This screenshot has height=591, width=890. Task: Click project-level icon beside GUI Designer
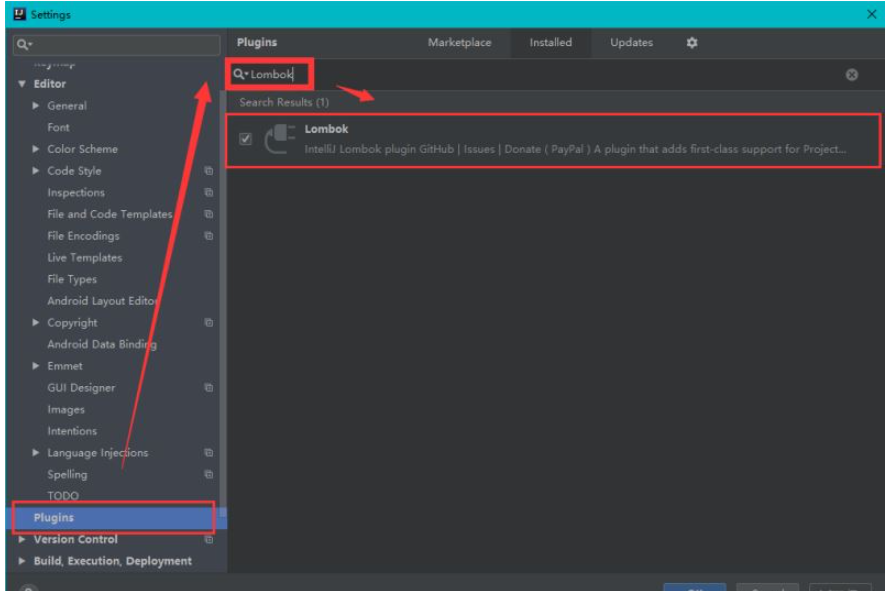click(208, 388)
